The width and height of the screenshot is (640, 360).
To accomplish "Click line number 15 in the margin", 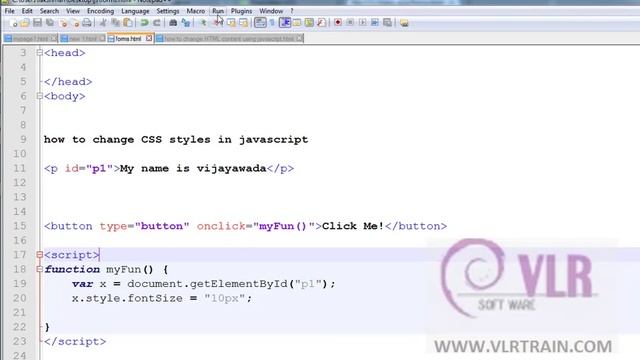I will click(20, 226).
